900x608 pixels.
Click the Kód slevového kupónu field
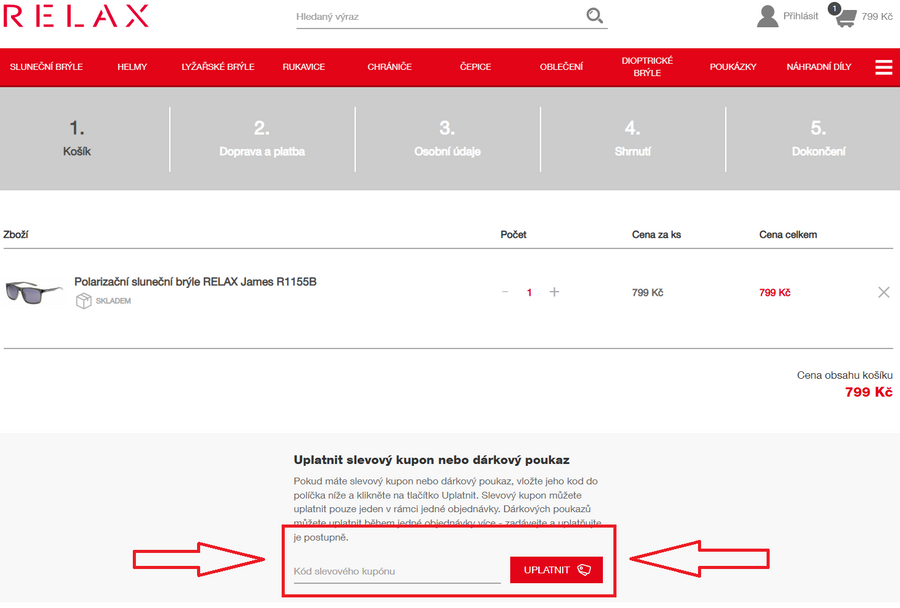(x=396, y=571)
